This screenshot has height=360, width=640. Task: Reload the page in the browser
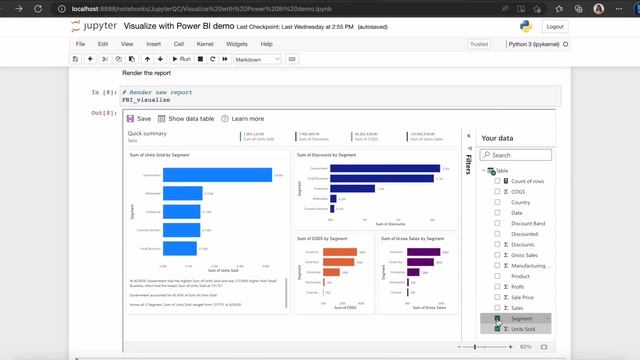[38, 9]
